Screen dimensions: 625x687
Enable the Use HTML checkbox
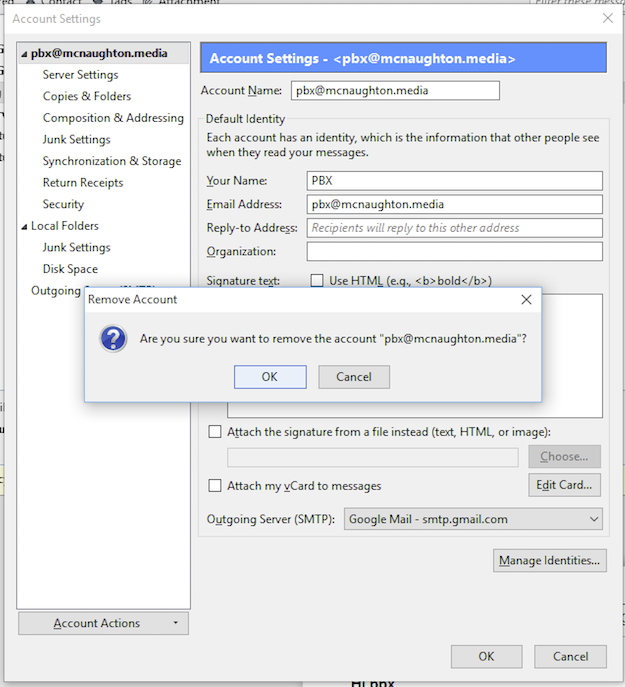317,281
